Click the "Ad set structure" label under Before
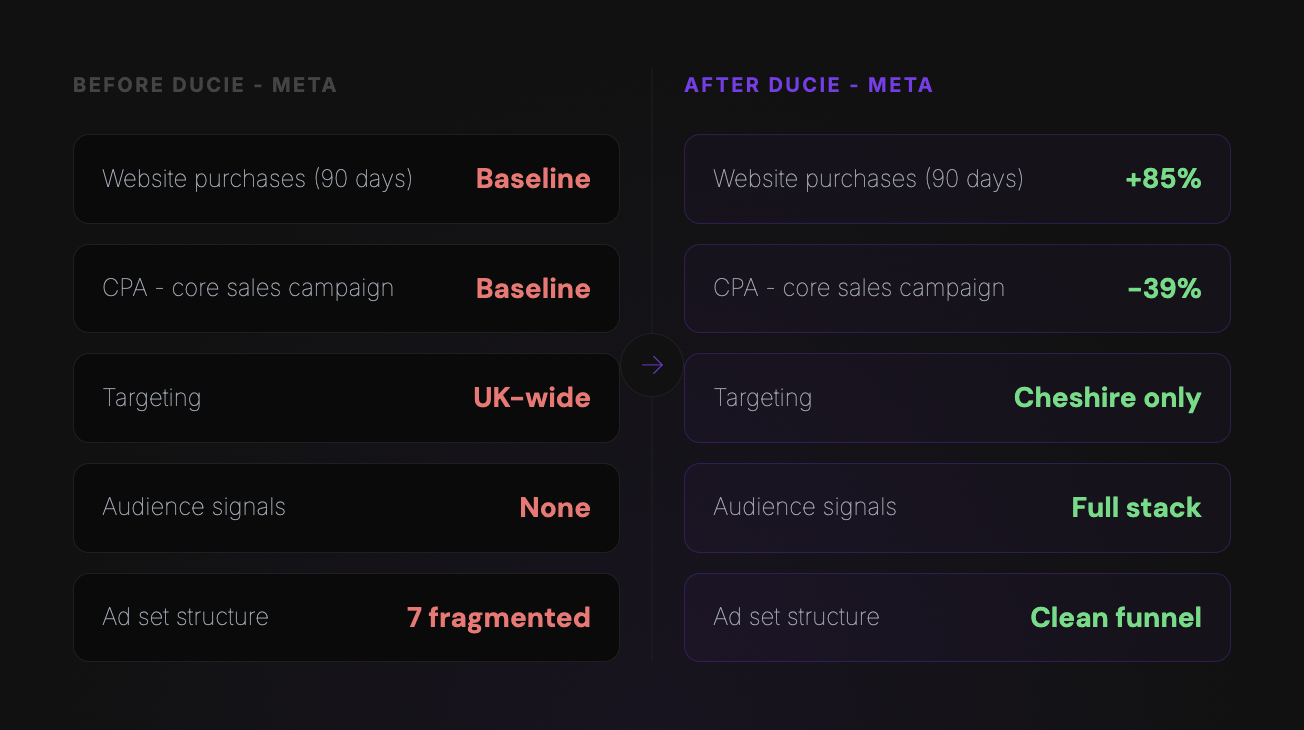Screen dimensions: 1304x730 point(185,617)
